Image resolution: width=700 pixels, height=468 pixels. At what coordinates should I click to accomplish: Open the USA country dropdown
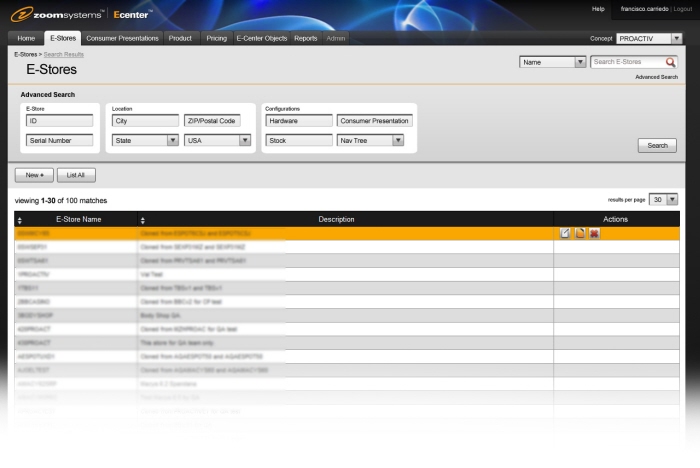[244, 141]
